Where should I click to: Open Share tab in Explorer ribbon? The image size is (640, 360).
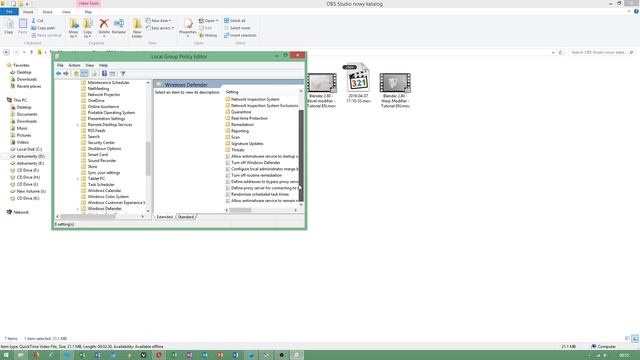(x=47, y=12)
